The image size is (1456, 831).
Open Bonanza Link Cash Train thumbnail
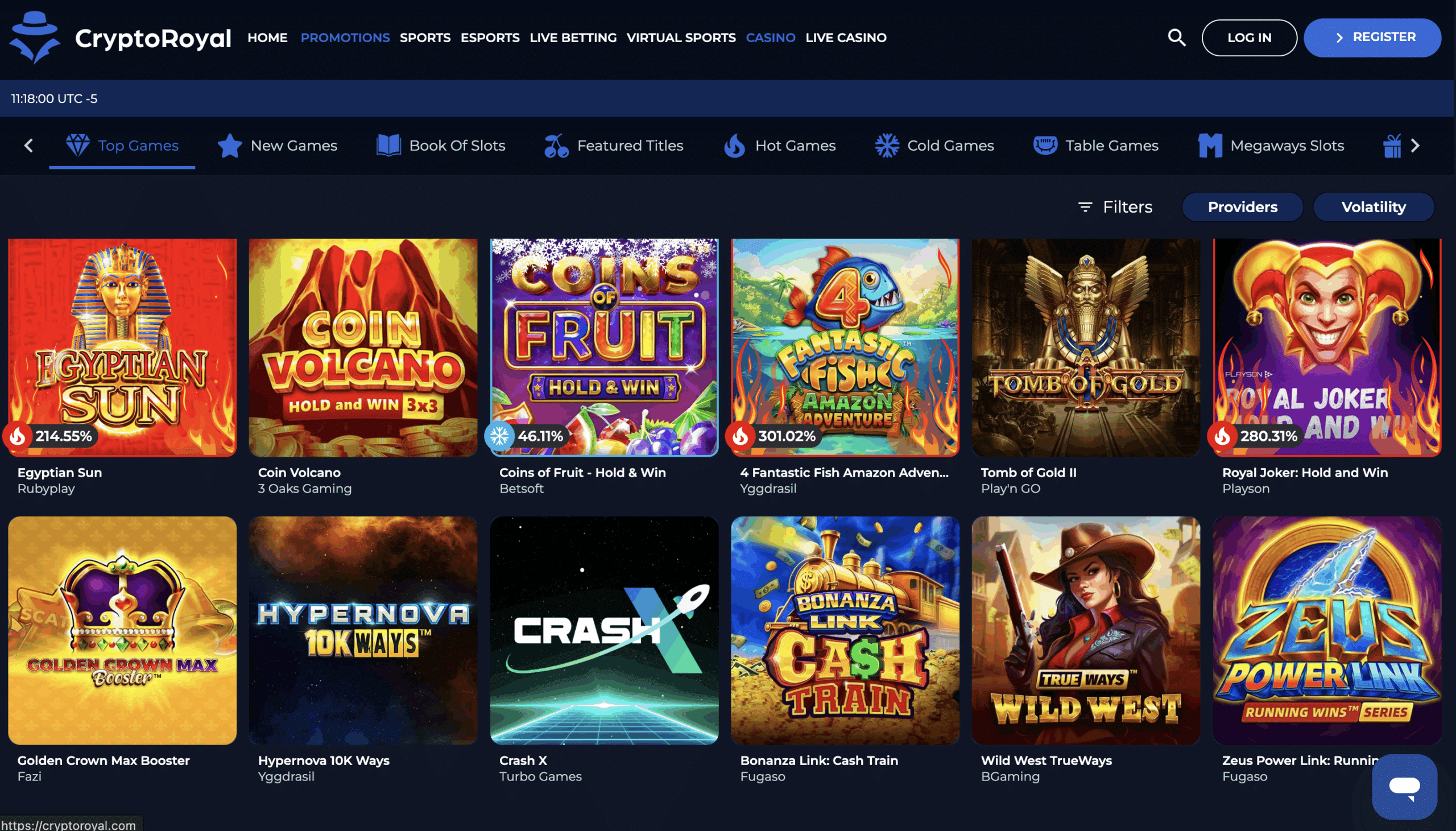point(845,630)
